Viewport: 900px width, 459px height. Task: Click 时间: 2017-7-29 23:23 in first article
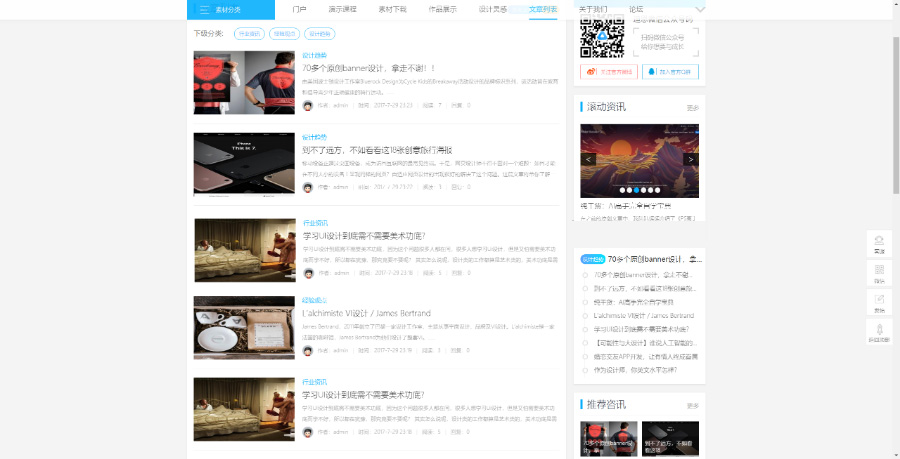click(385, 106)
